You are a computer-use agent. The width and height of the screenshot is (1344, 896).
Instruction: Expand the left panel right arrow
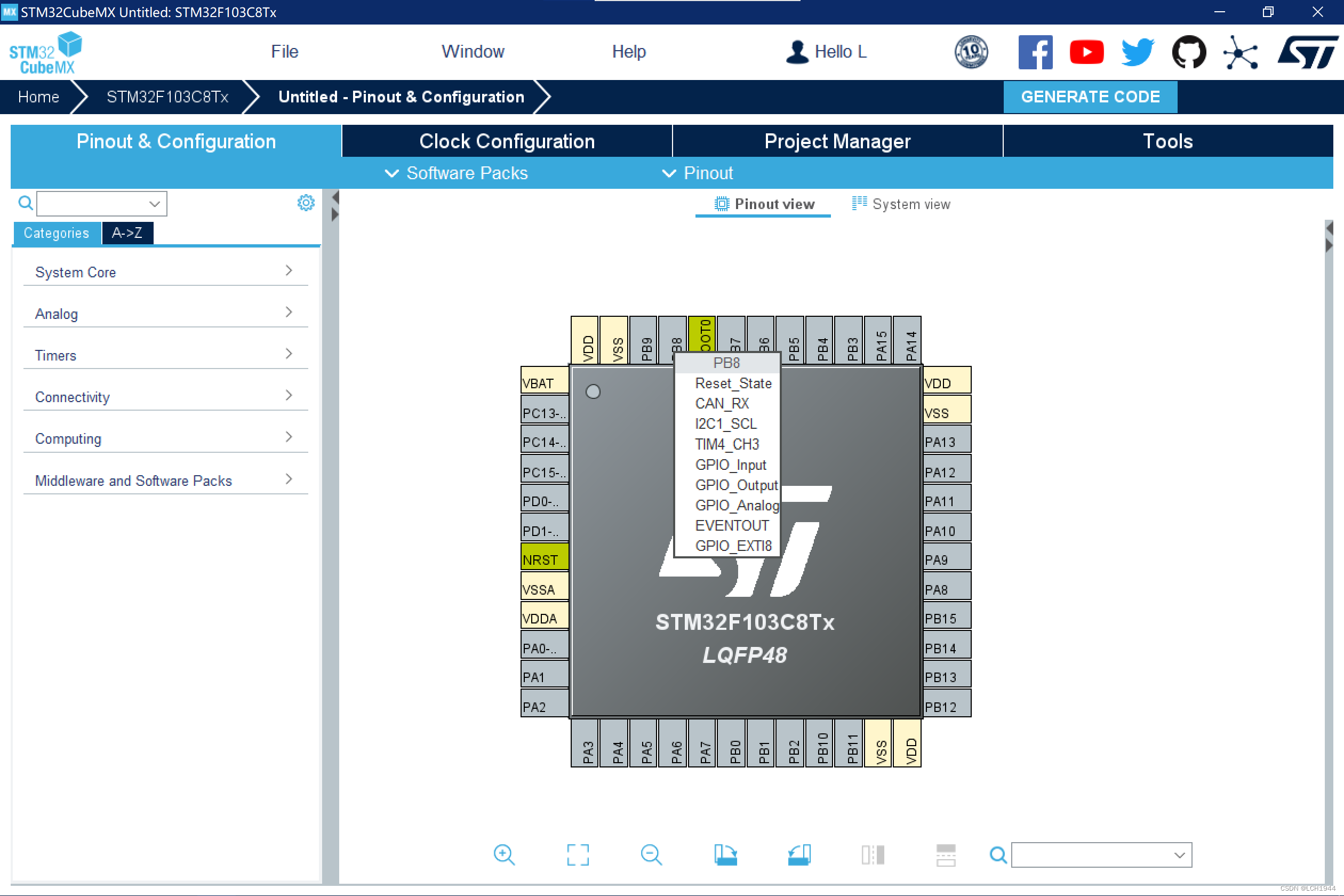click(x=335, y=215)
